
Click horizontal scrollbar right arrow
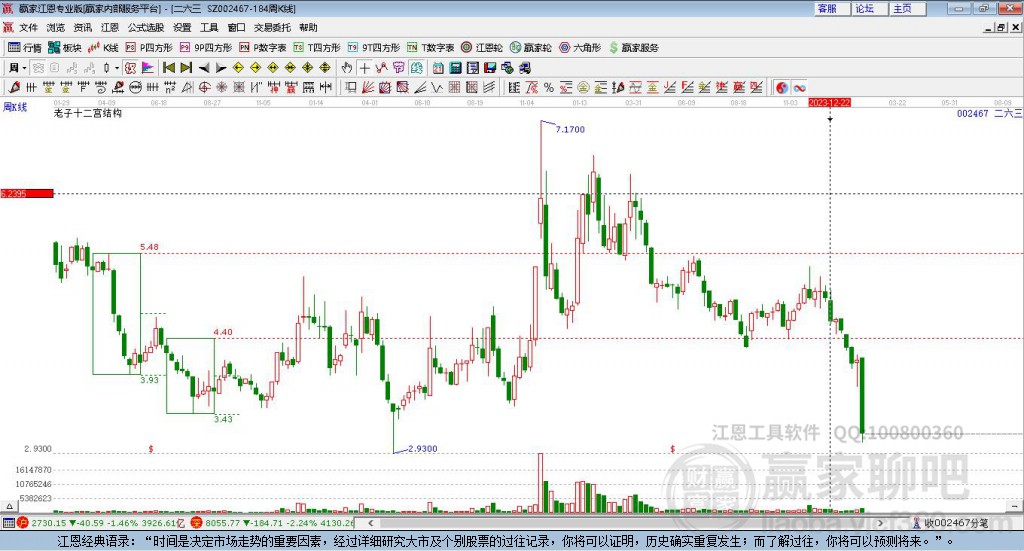pos(880,523)
